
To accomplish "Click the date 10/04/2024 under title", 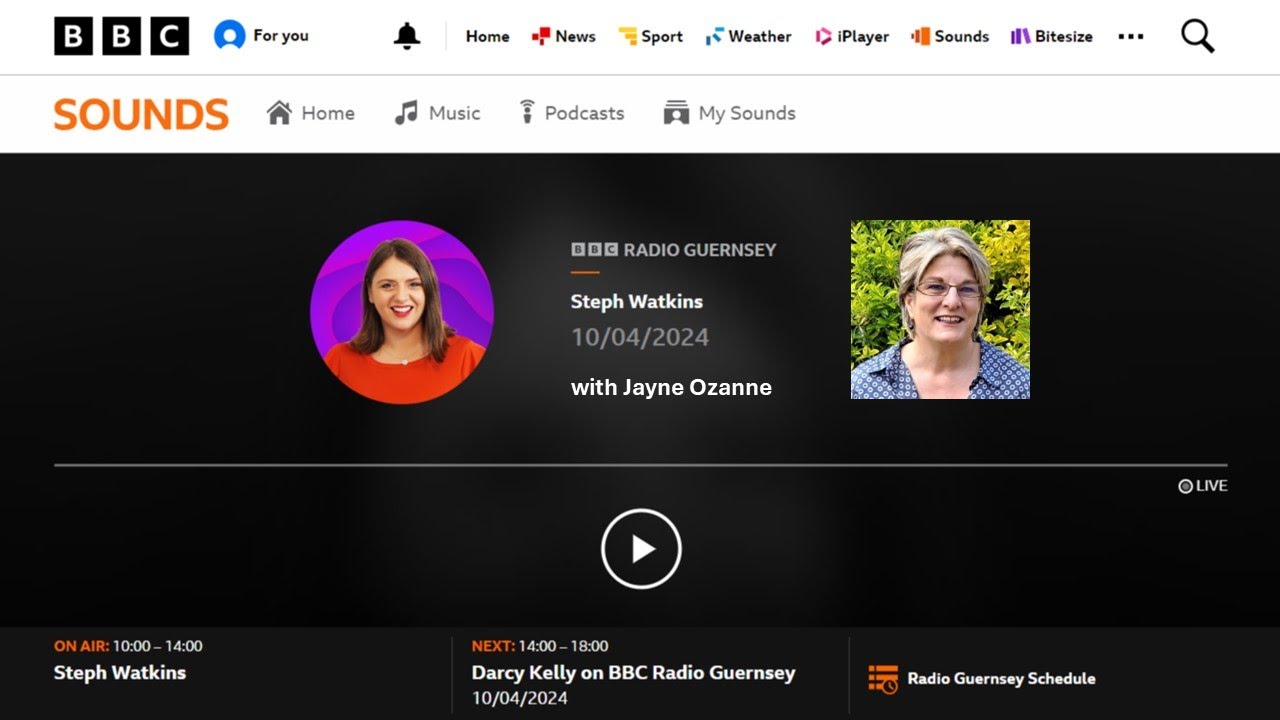I will [x=640, y=337].
